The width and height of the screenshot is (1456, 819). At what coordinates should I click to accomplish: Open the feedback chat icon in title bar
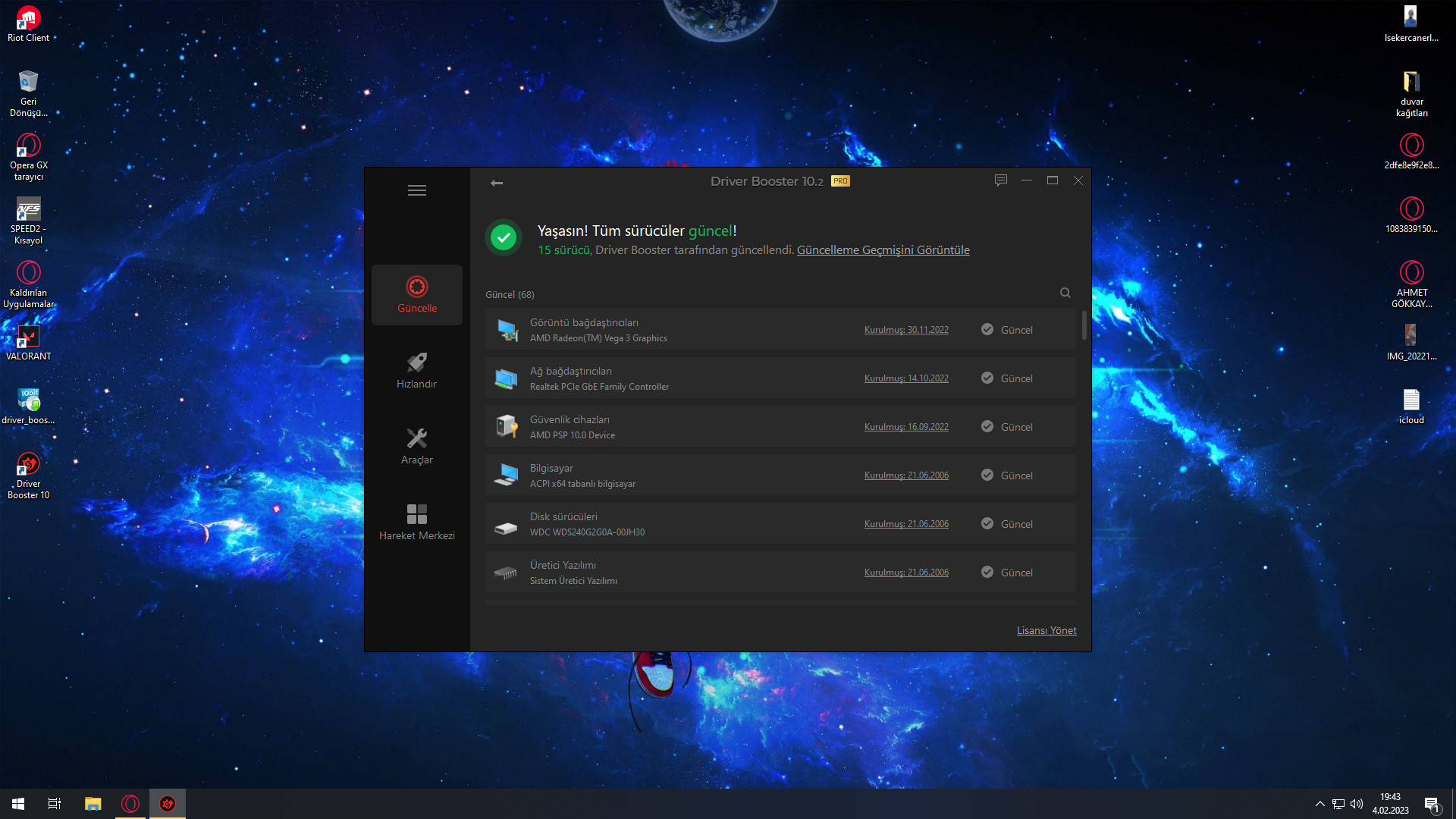coord(1001,180)
